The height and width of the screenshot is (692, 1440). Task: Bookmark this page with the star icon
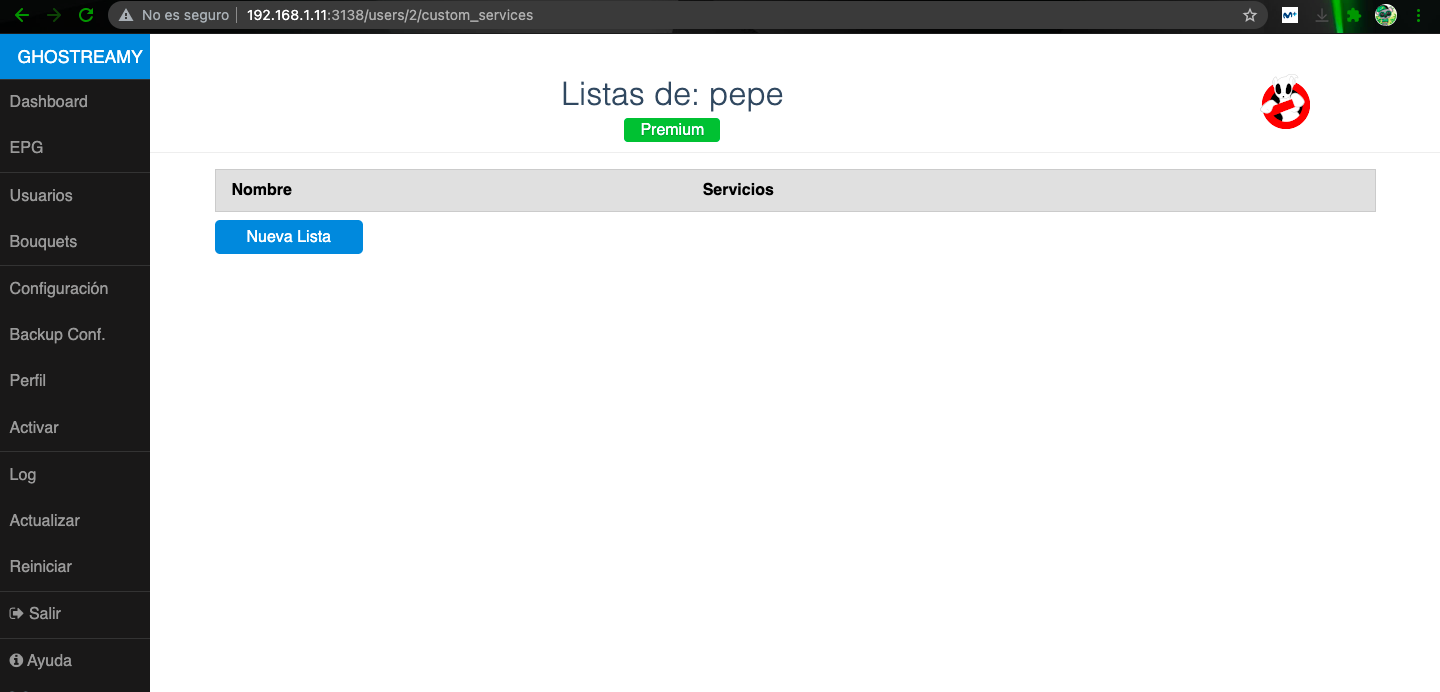(x=1249, y=16)
